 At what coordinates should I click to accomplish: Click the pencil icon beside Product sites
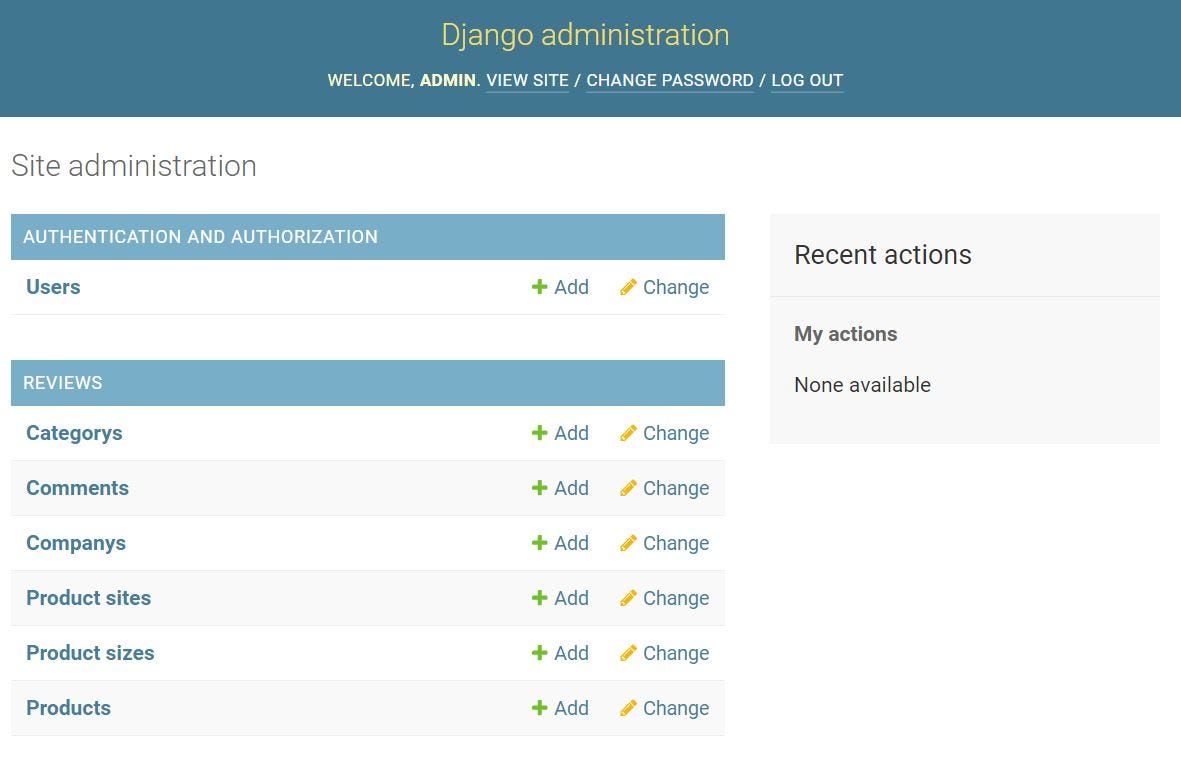629,598
